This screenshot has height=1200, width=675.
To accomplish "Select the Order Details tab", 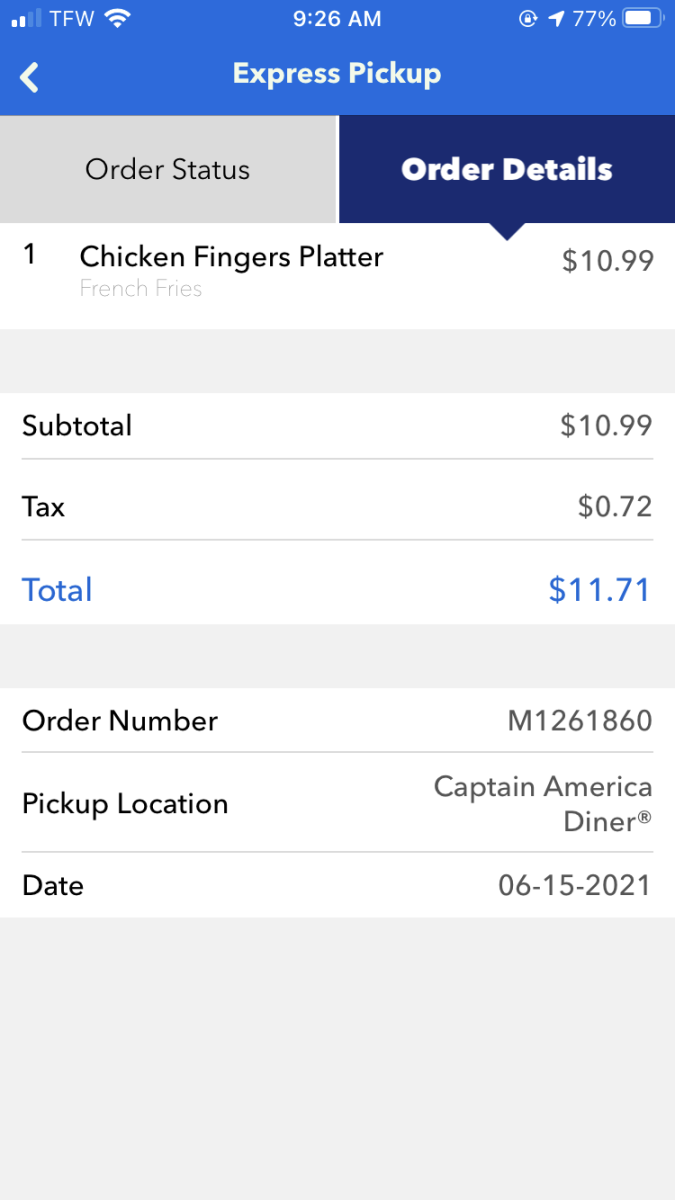I will pyautogui.click(x=506, y=169).
